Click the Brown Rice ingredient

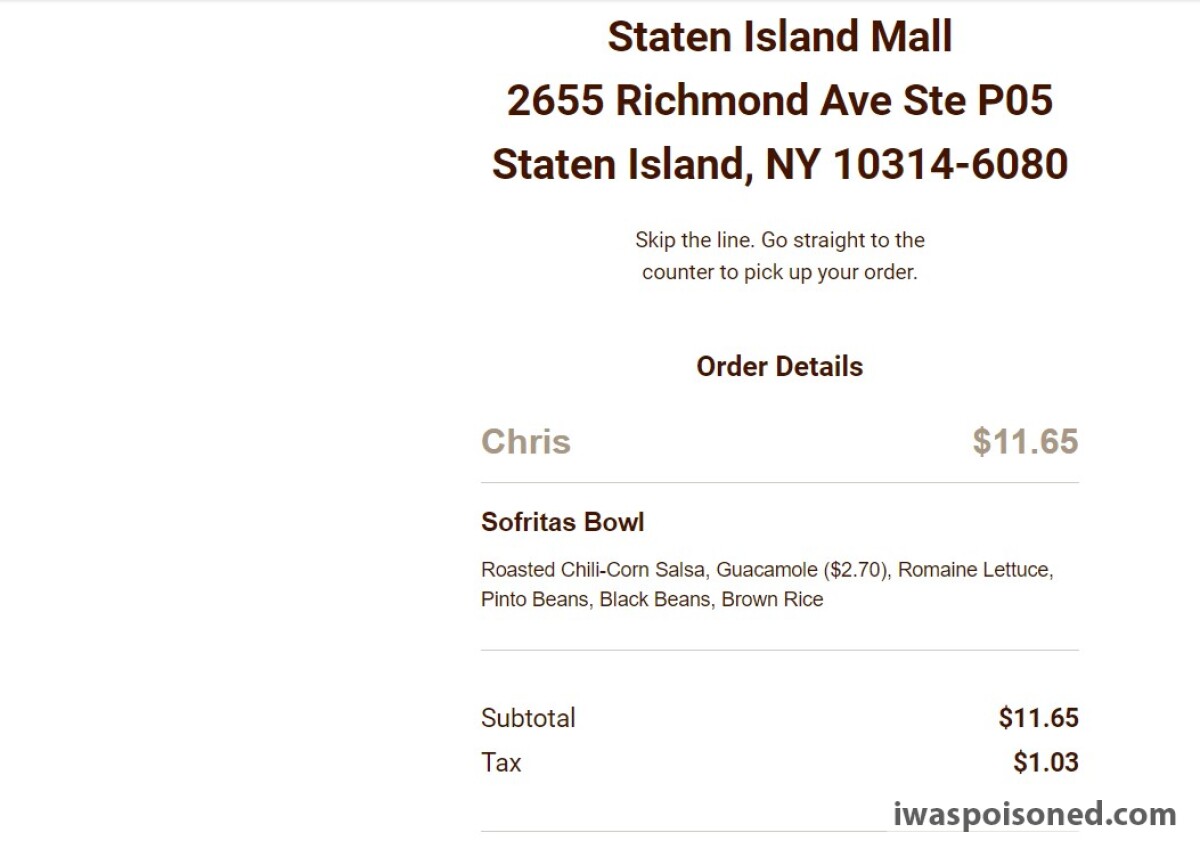[x=772, y=600]
